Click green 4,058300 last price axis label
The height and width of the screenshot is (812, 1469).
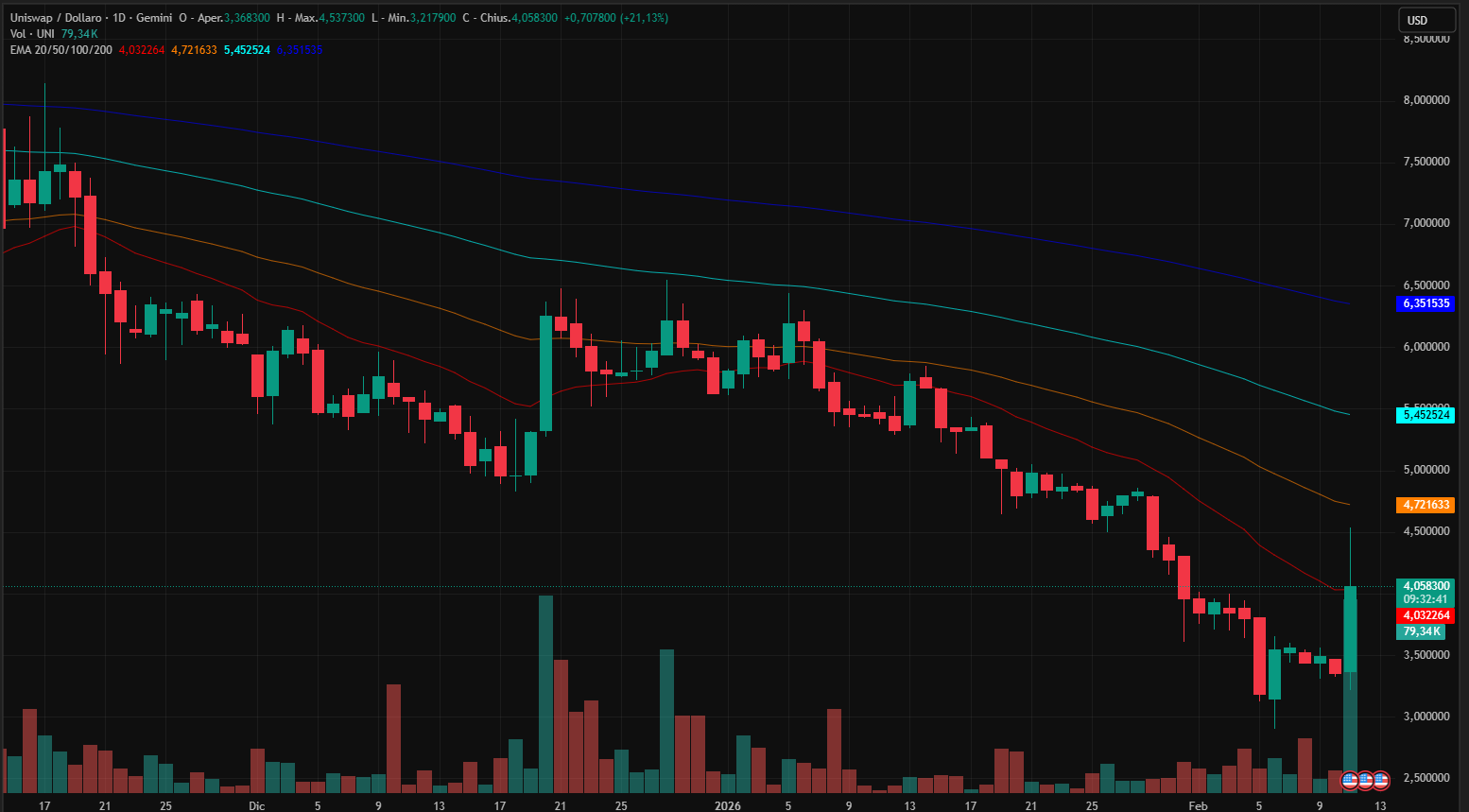pos(1426,586)
